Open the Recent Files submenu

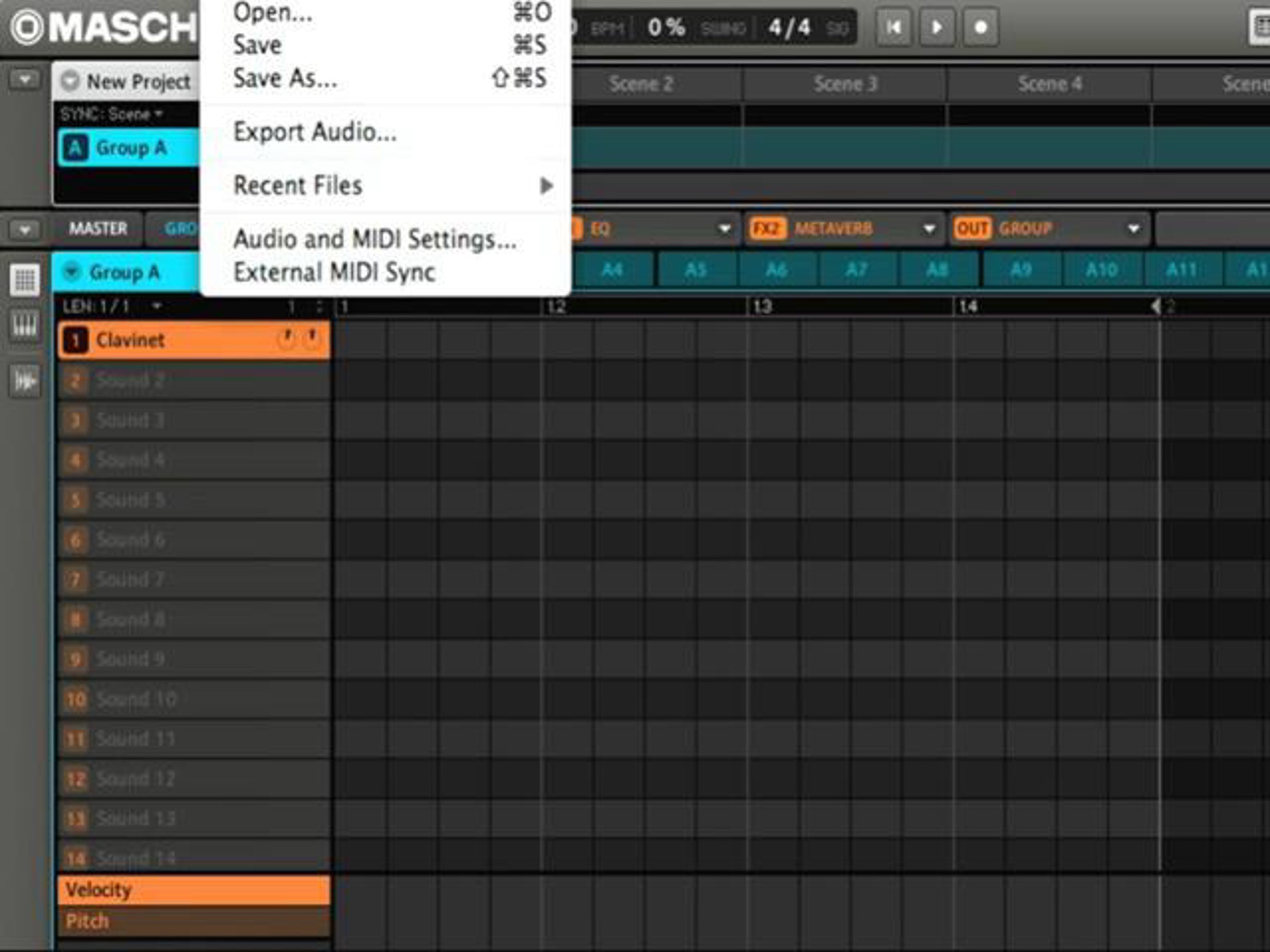click(x=386, y=185)
